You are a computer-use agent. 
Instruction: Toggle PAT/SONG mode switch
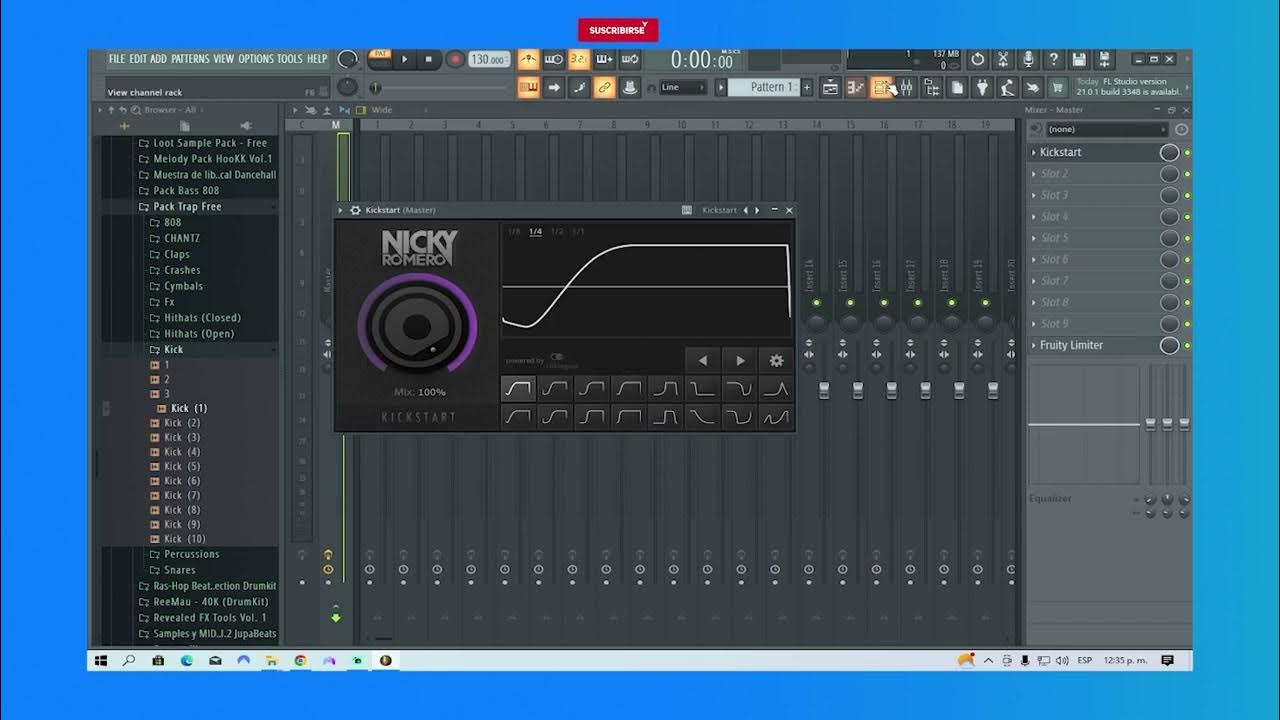380,59
